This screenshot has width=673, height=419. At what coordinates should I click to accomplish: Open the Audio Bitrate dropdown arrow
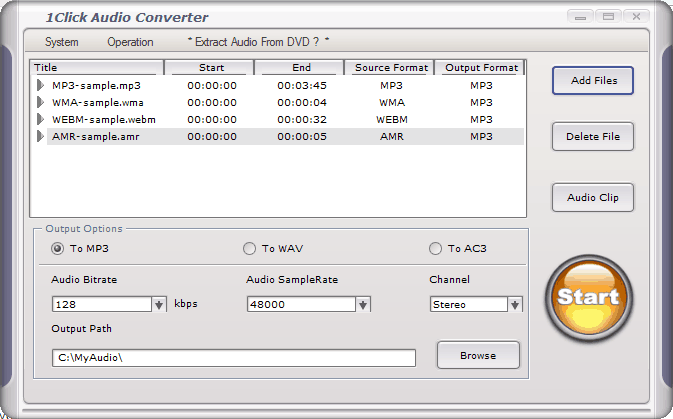159,304
